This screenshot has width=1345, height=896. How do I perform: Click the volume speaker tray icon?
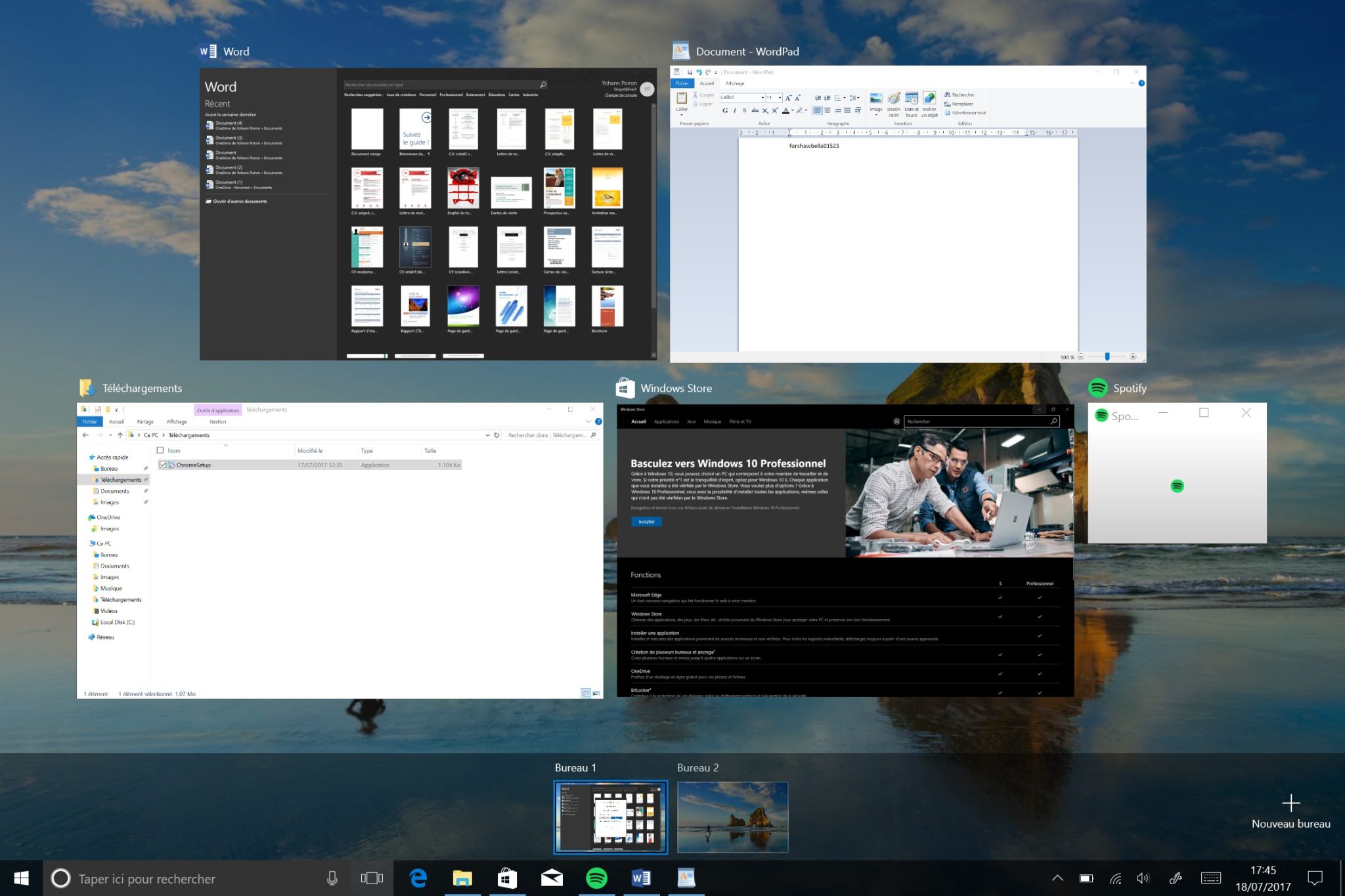pos(1143,878)
